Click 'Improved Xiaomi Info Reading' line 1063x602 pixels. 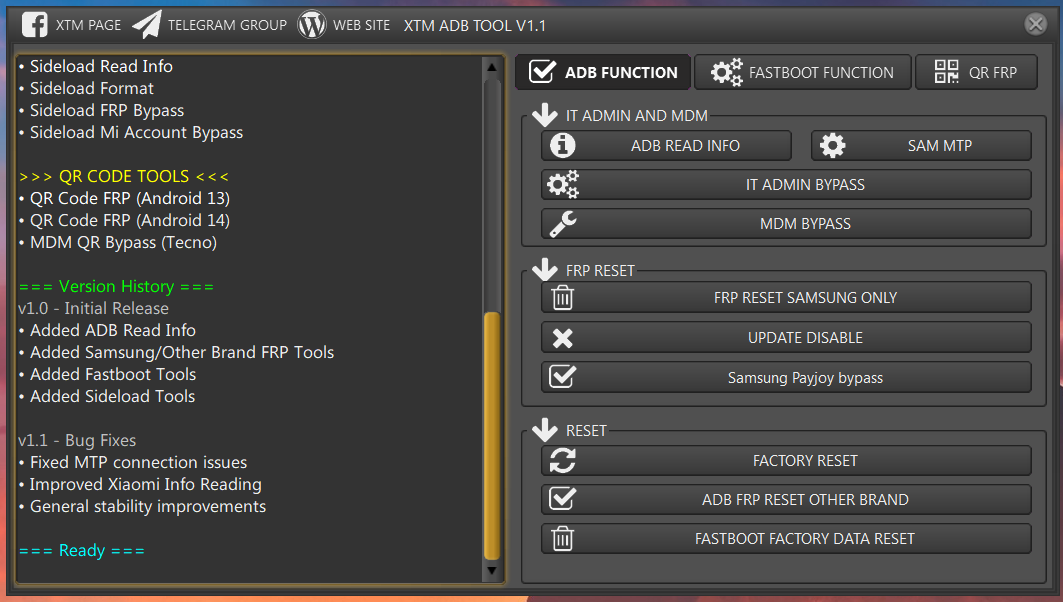[146, 485]
